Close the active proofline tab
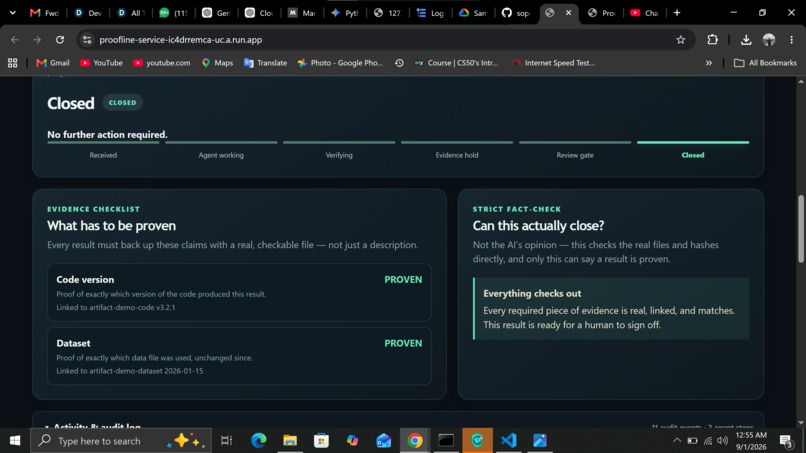This screenshot has height=453, width=806. pos(568,13)
